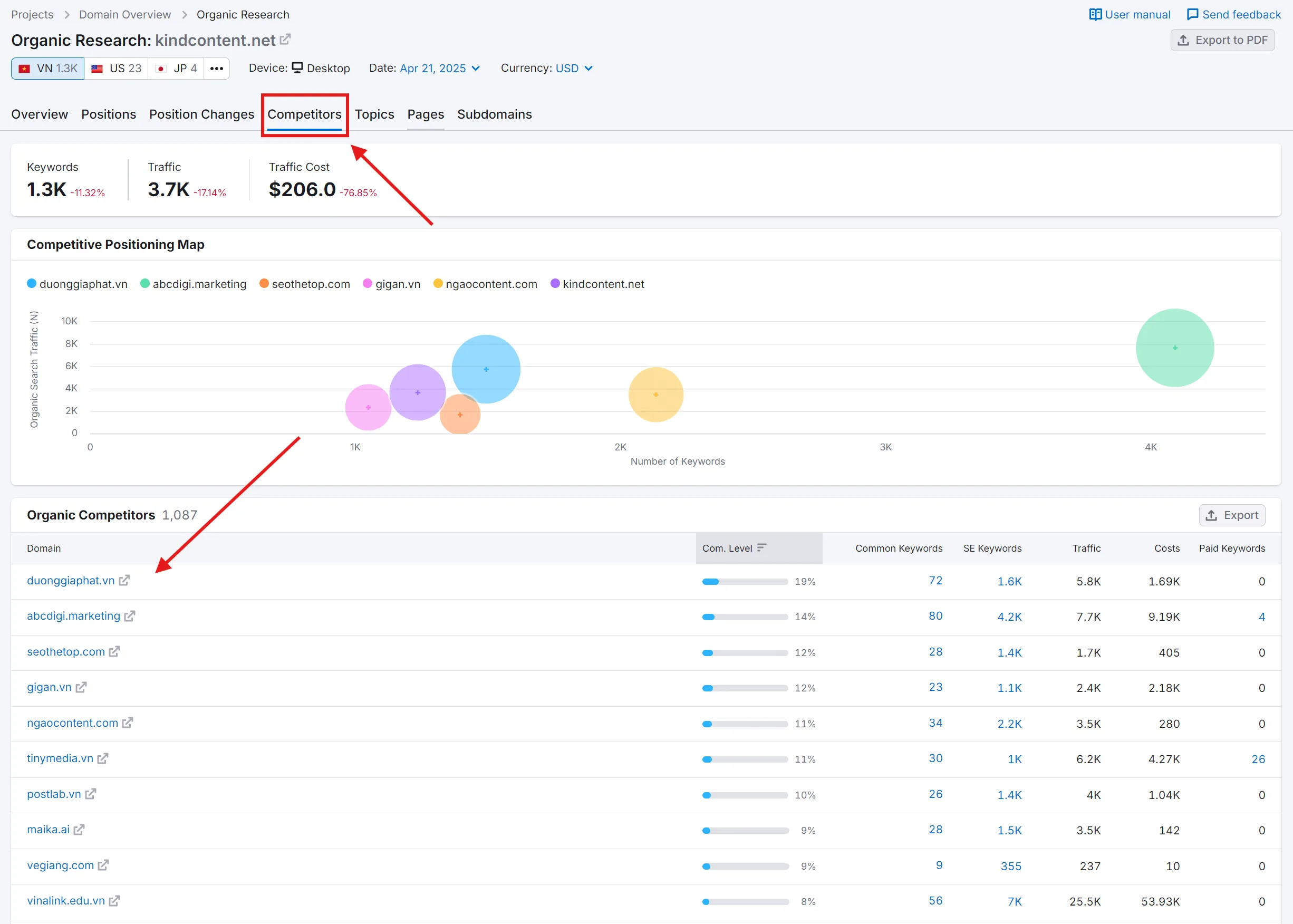Click the sort icon beside Com. Level
This screenshot has height=924, width=1293.
761,547
